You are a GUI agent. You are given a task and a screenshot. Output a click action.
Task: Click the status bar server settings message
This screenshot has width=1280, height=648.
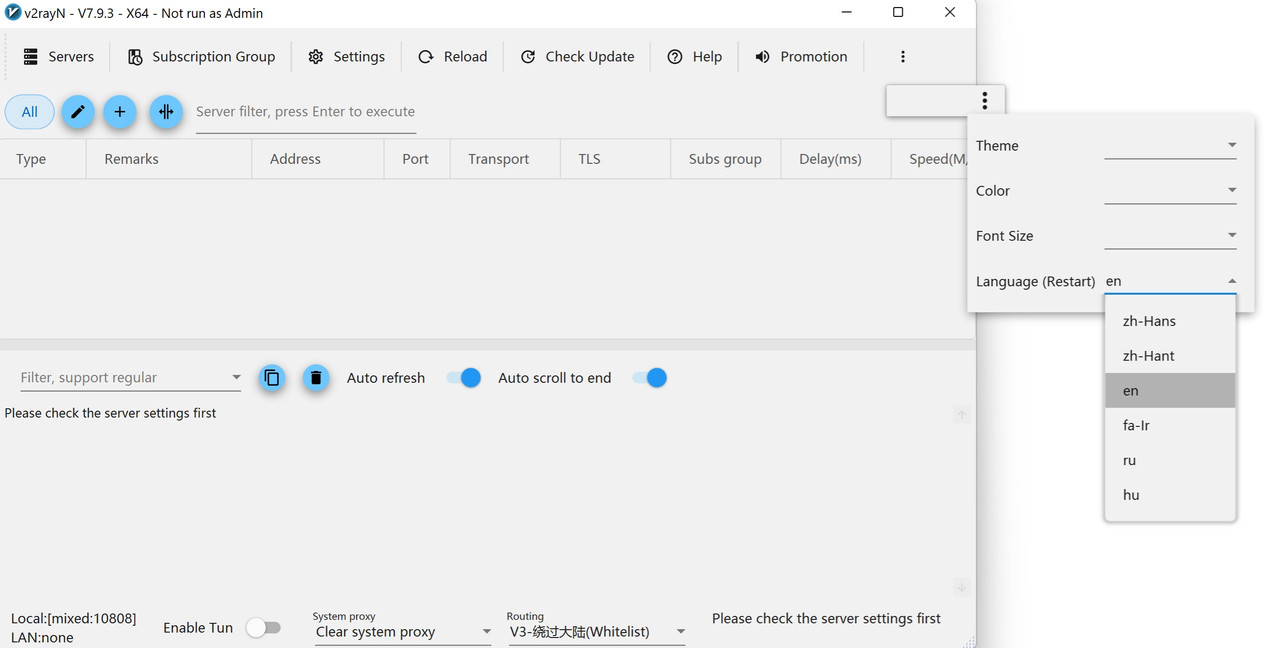tap(826, 619)
